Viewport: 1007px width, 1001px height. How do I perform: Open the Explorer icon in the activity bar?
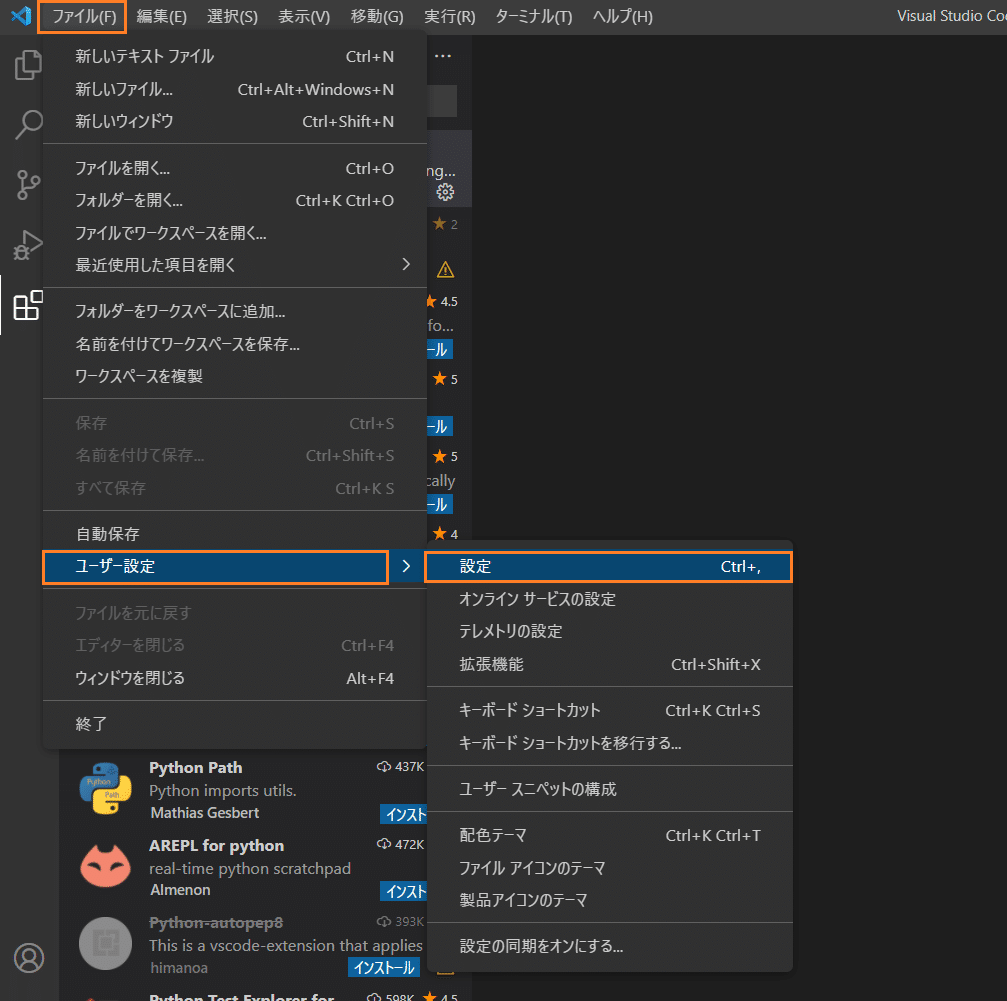28,64
